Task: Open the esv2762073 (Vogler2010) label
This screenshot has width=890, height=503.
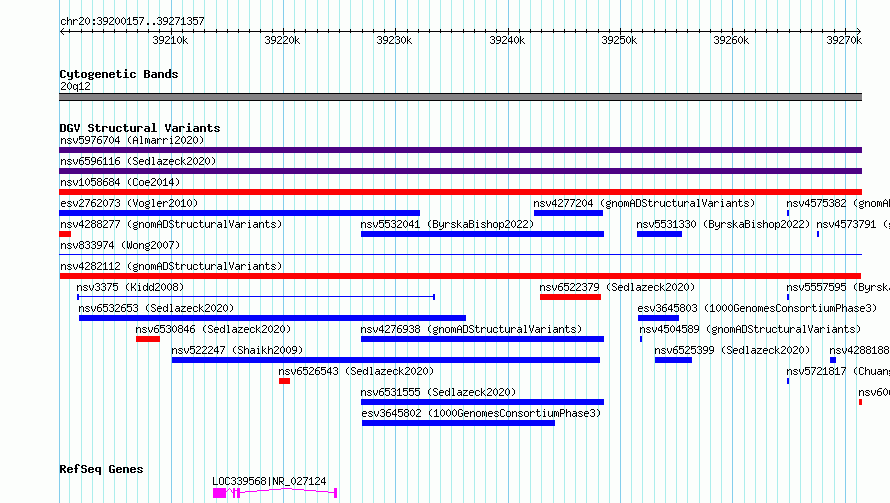Action: 129,203
